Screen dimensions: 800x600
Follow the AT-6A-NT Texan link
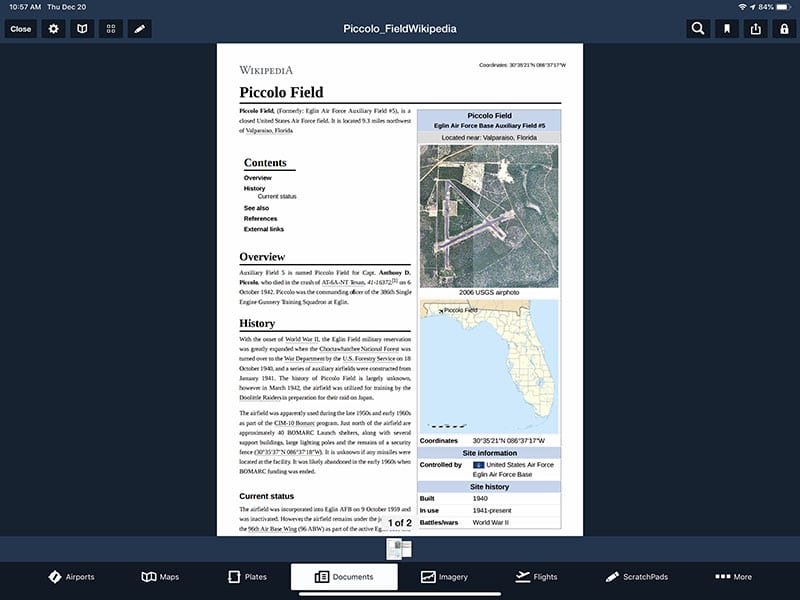tap(343, 282)
